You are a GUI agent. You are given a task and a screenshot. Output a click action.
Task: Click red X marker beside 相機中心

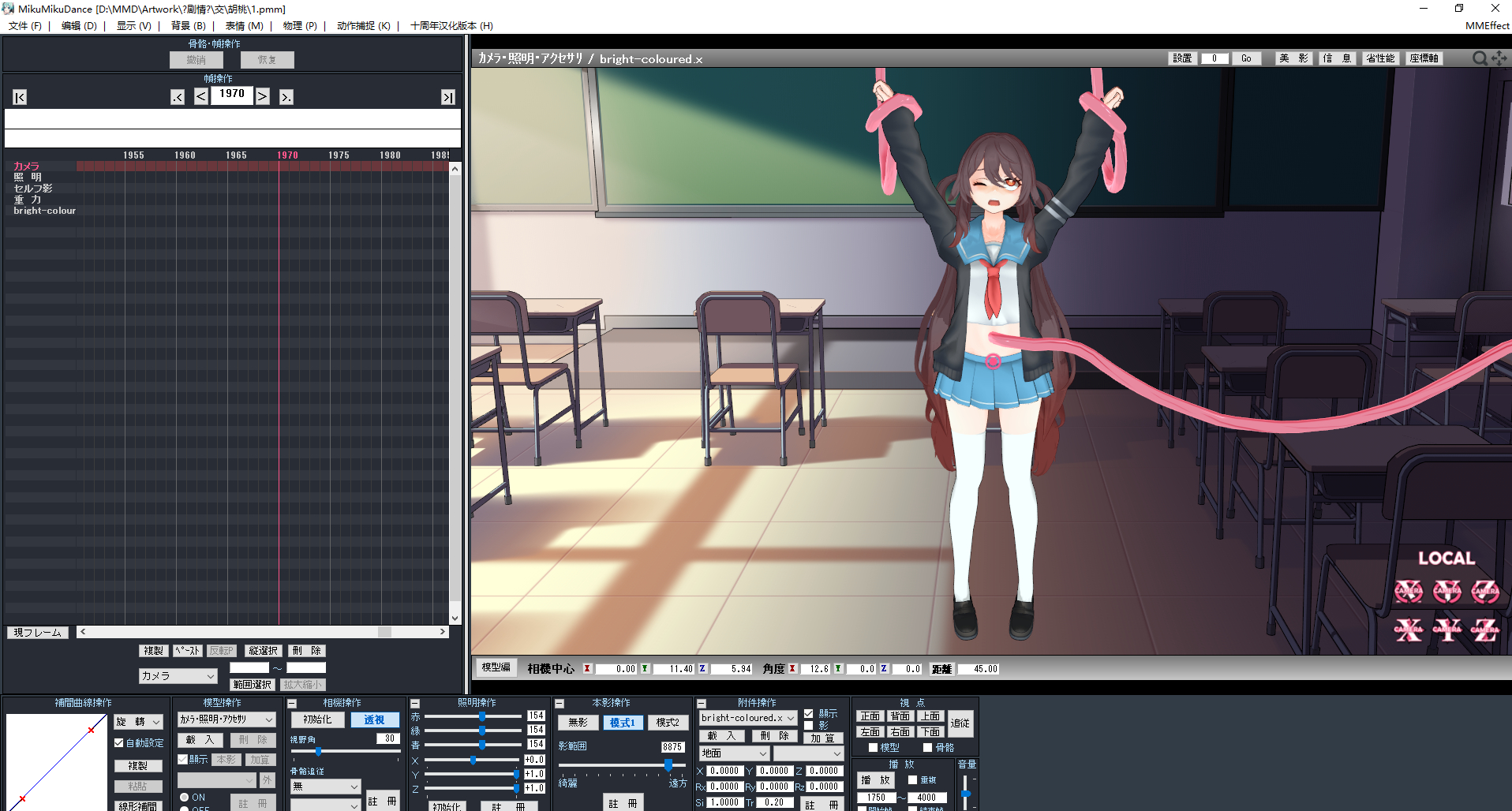pos(586,669)
